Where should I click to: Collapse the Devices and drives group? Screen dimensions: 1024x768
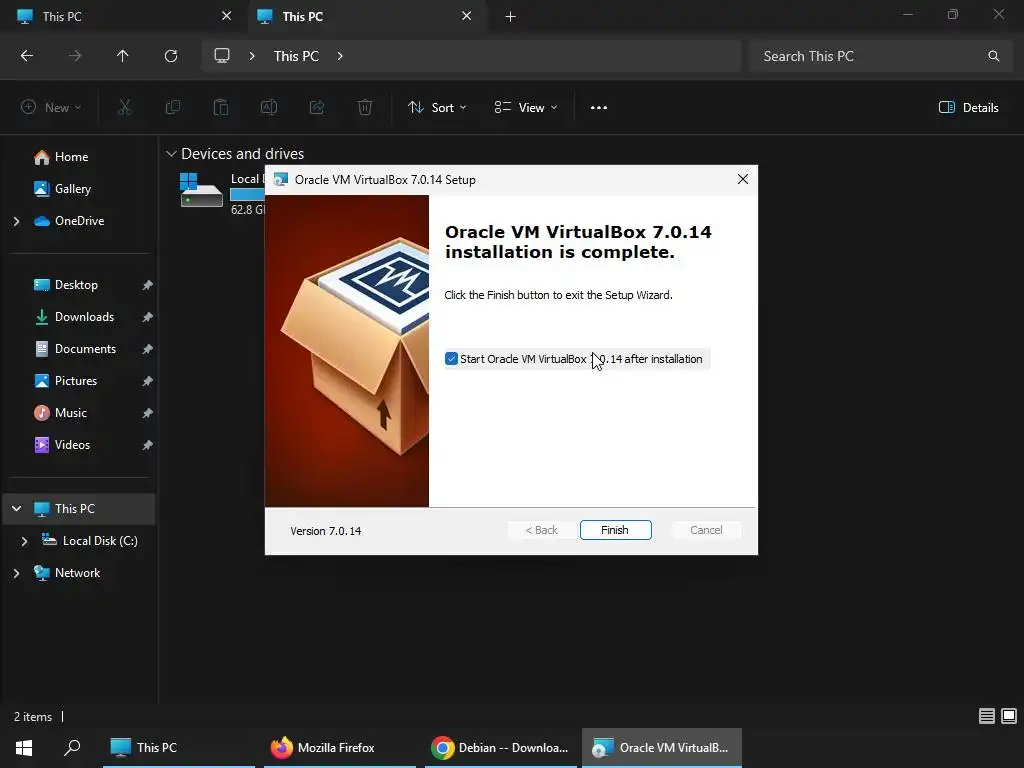(x=171, y=153)
